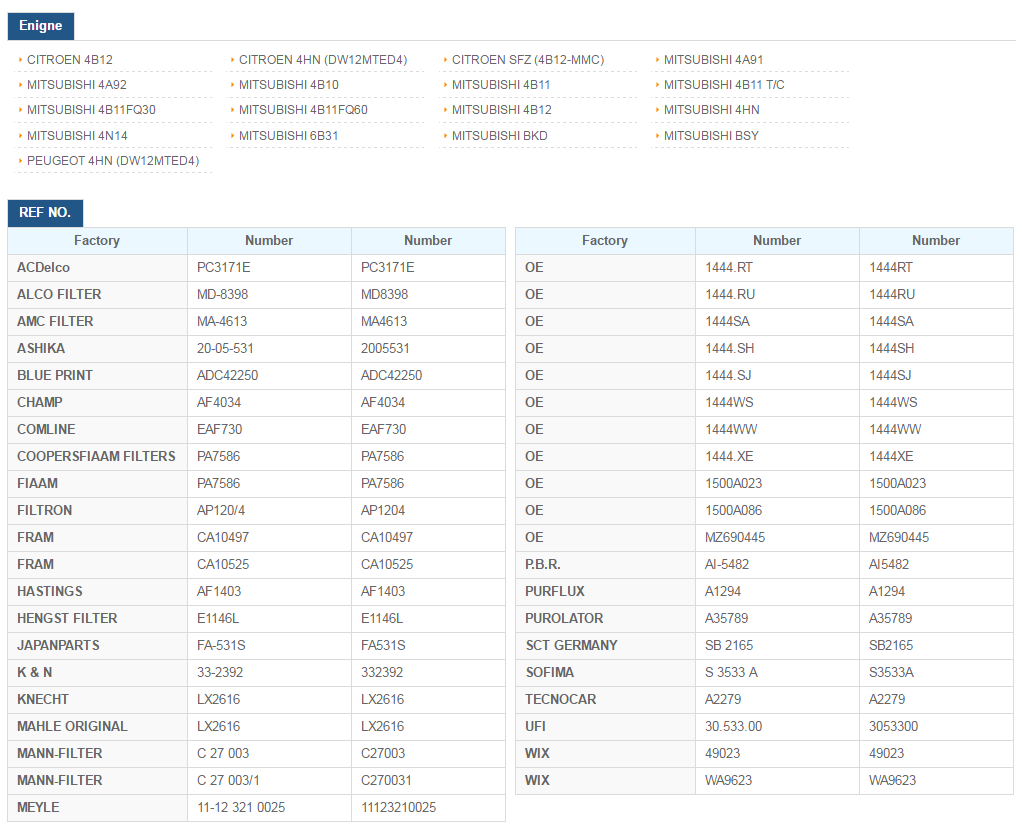Click the KNECHT factory cell
The image size is (1022, 831).
coord(97,700)
